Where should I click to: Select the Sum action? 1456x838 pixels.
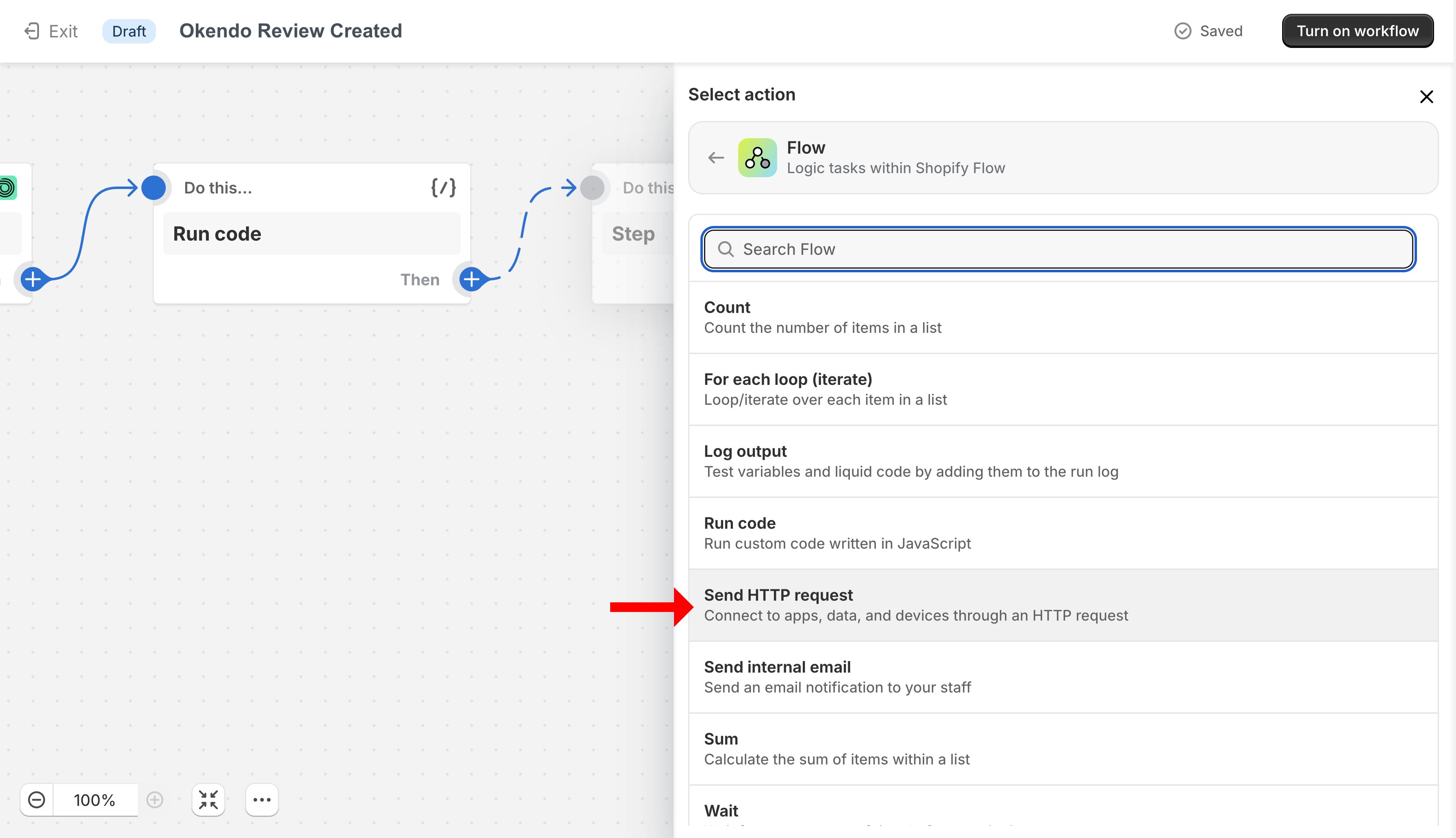pos(1063,749)
